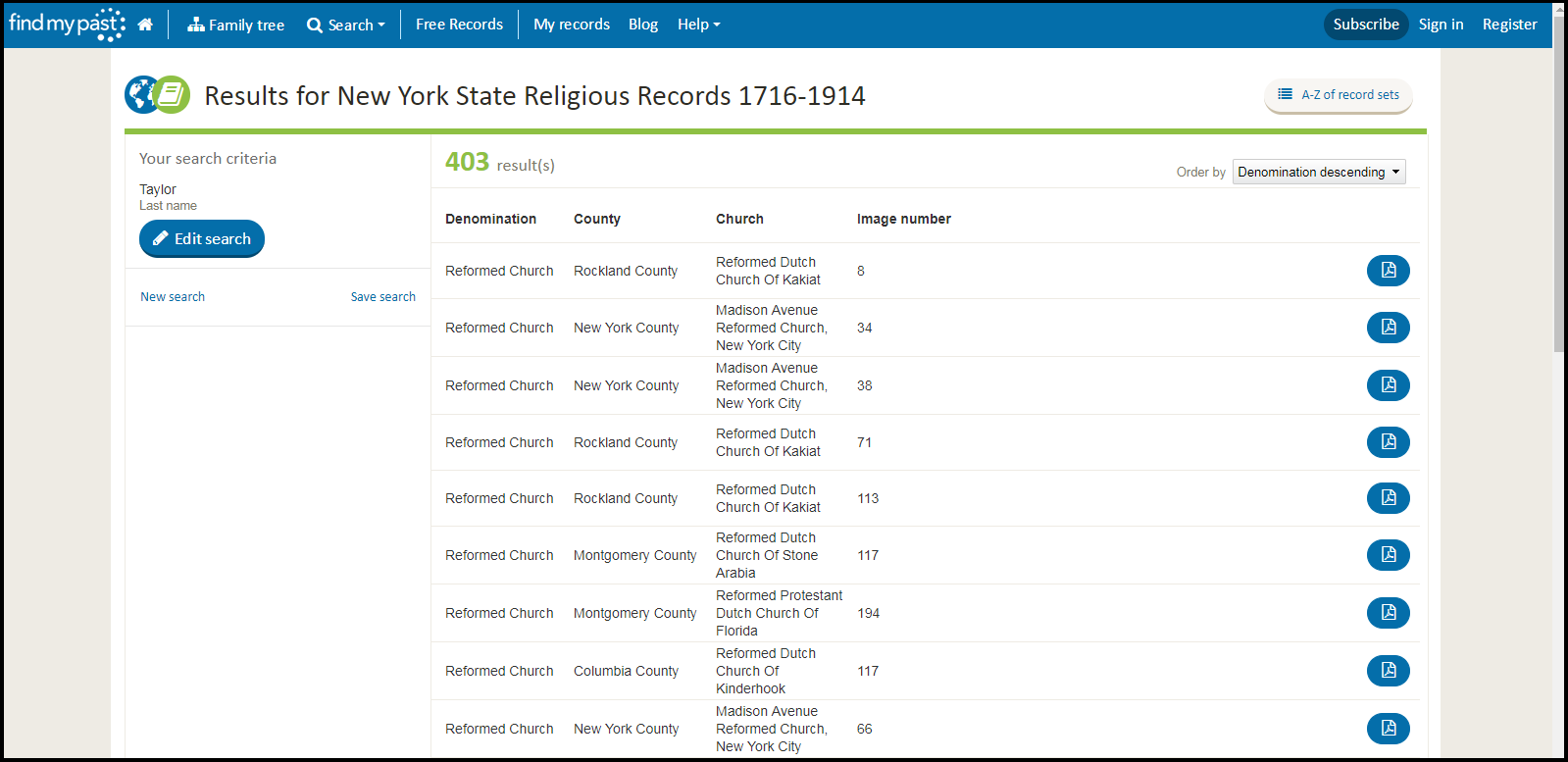This screenshot has height=762, width=1568.
Task: Expand the Help dropdown menu
Action: tap(698, 25)
